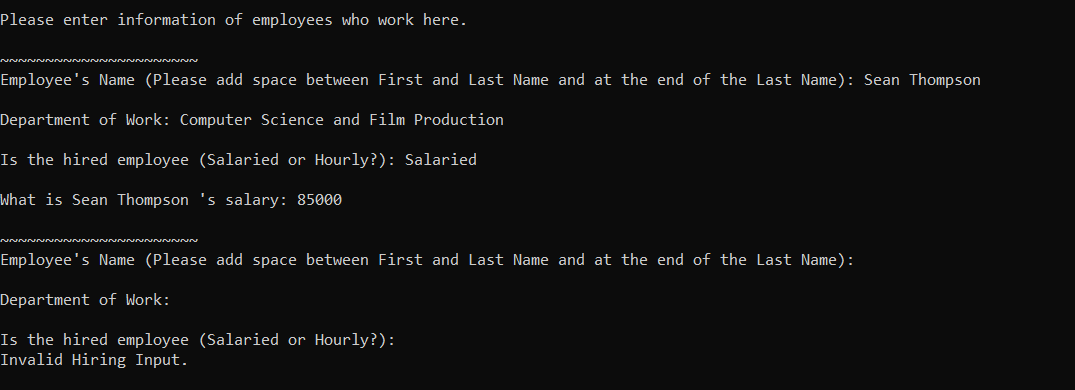Click the first tilde separator line
Viewport: 1075px width, 390px height.
pos(99,60)
